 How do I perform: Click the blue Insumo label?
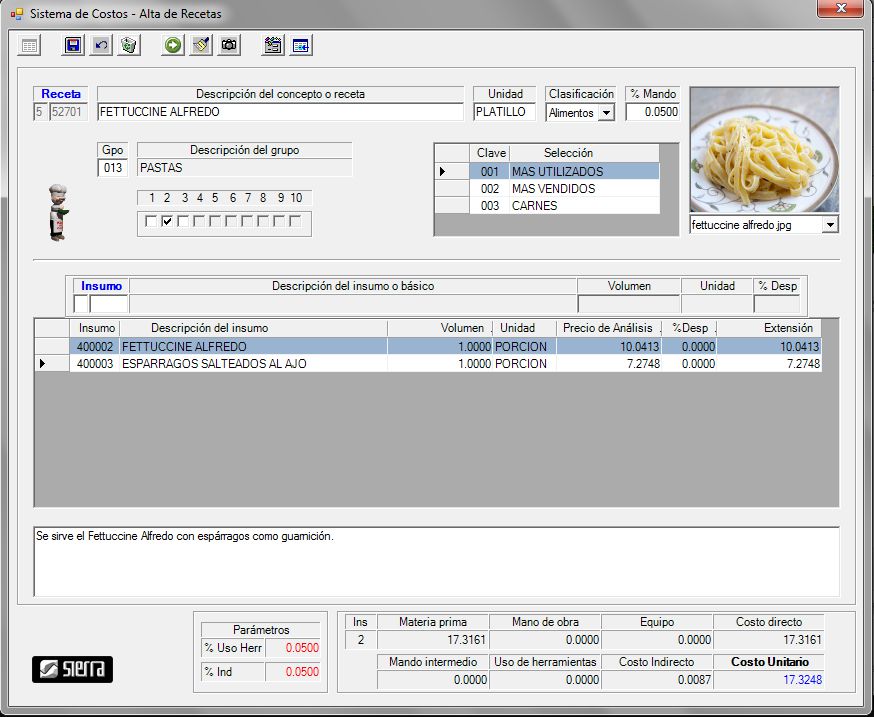pos(101,286)
